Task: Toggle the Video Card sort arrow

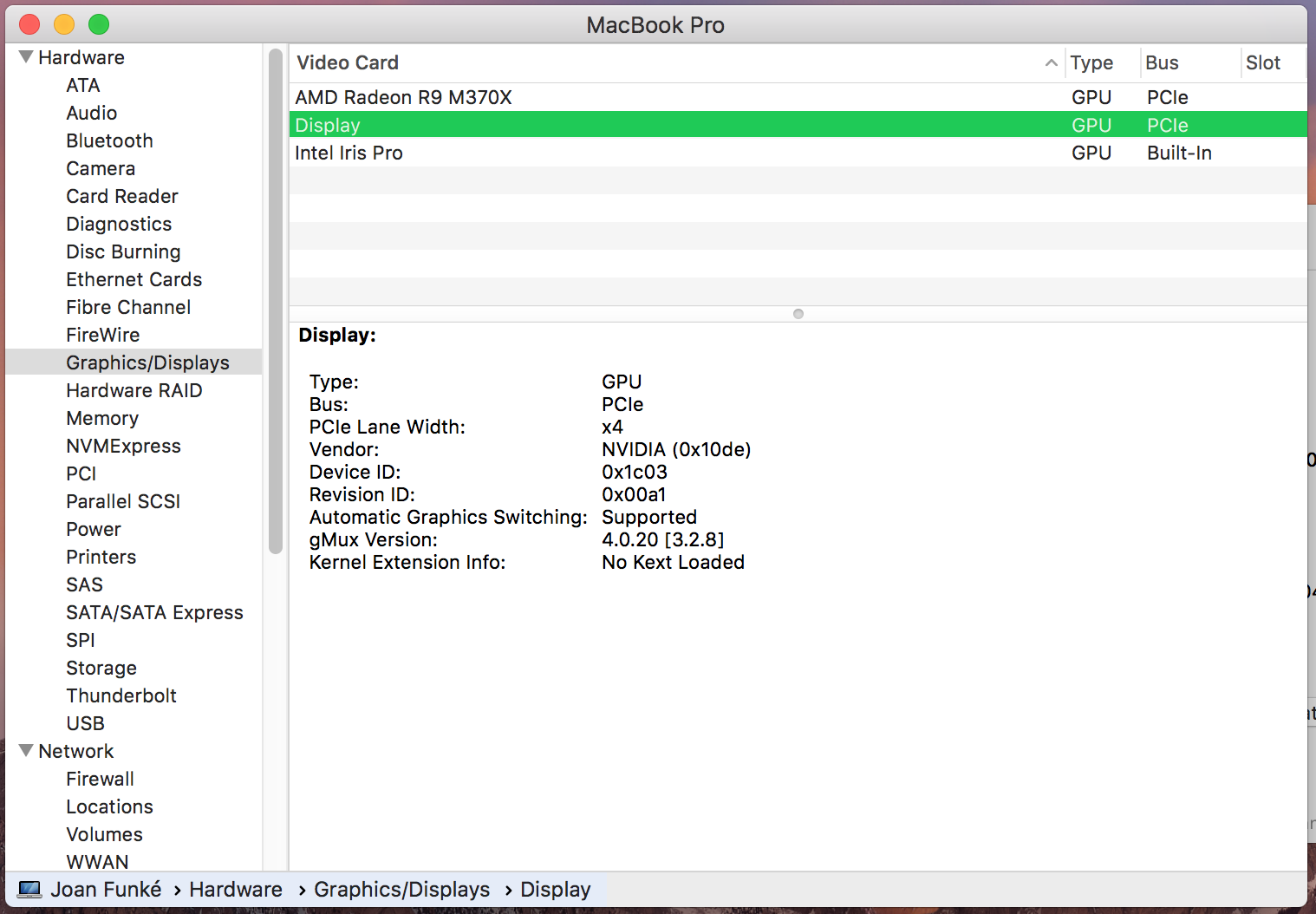Action: pyautogui.click(x=1051, y=62)
